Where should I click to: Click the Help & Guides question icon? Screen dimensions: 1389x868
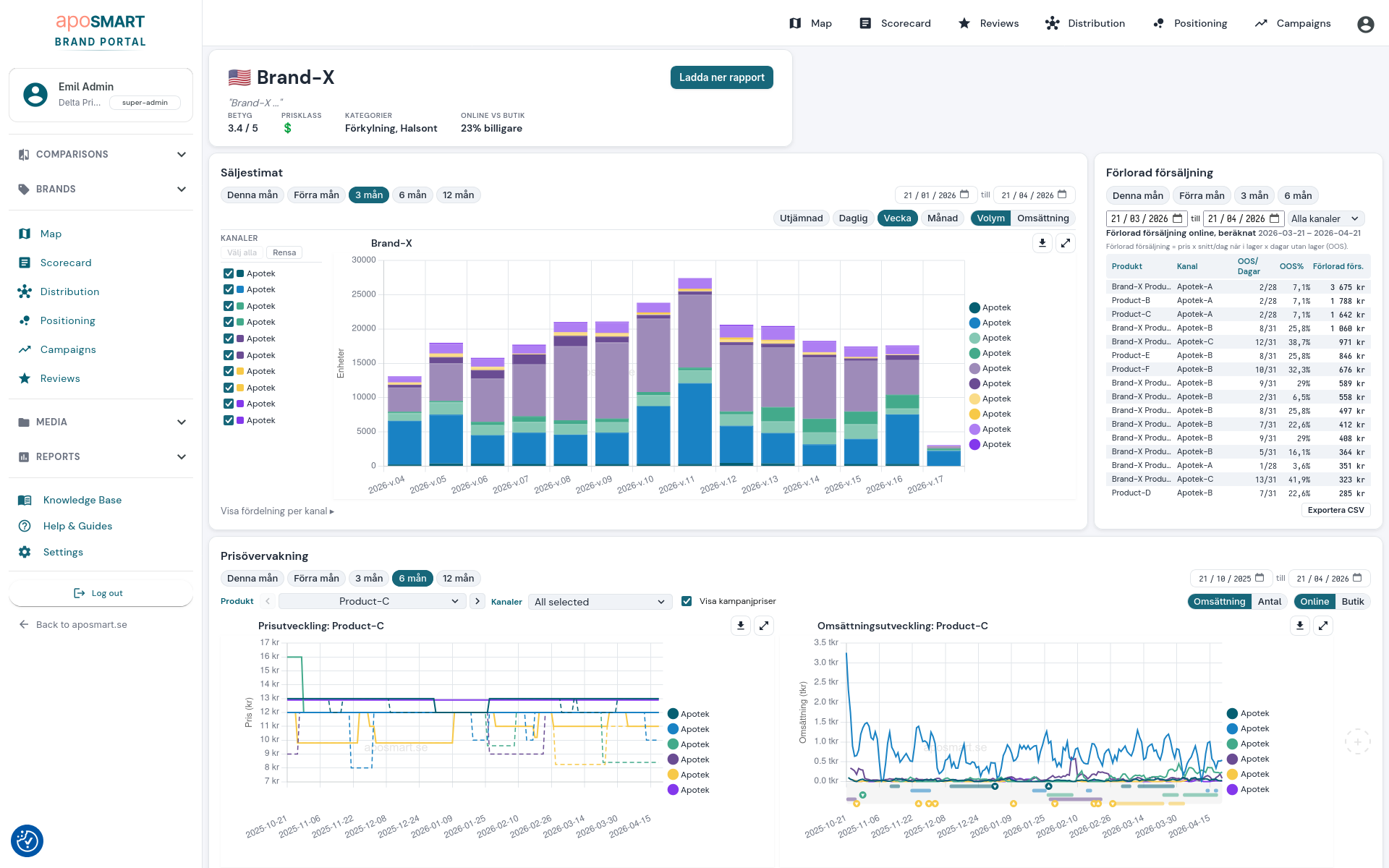(x=25, y=526)
